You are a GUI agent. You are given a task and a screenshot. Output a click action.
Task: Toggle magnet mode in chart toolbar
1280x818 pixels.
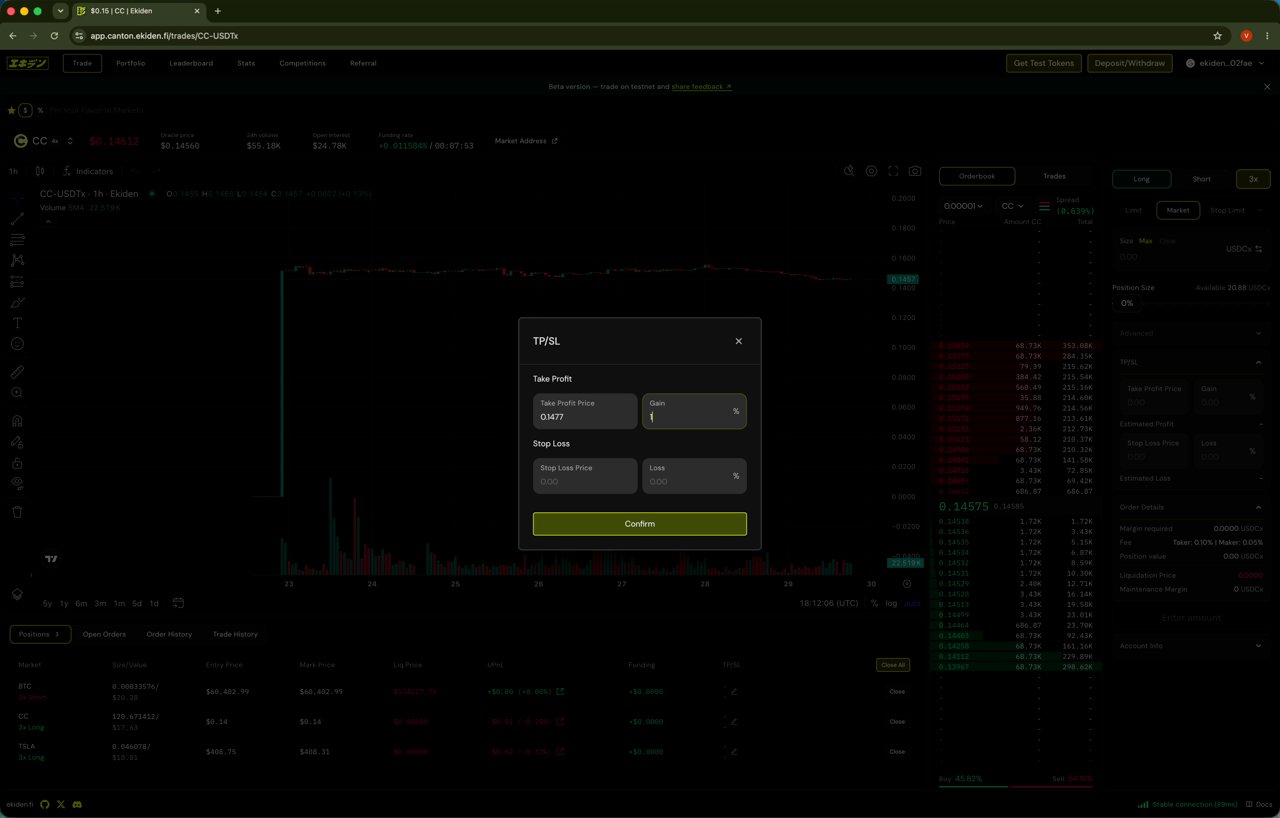17,421
